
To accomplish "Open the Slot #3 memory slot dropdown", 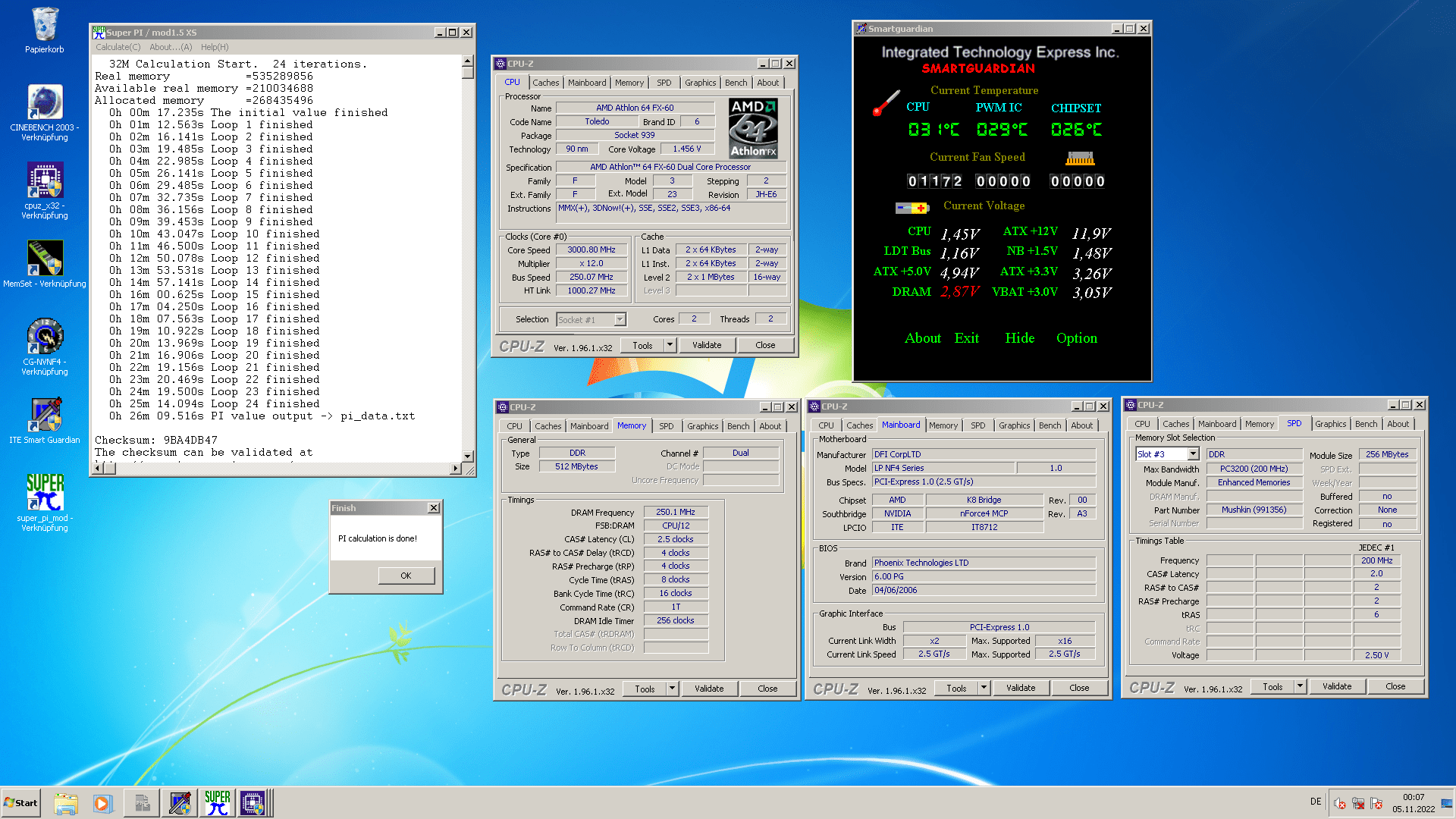I will click(x=1193, y=454).
